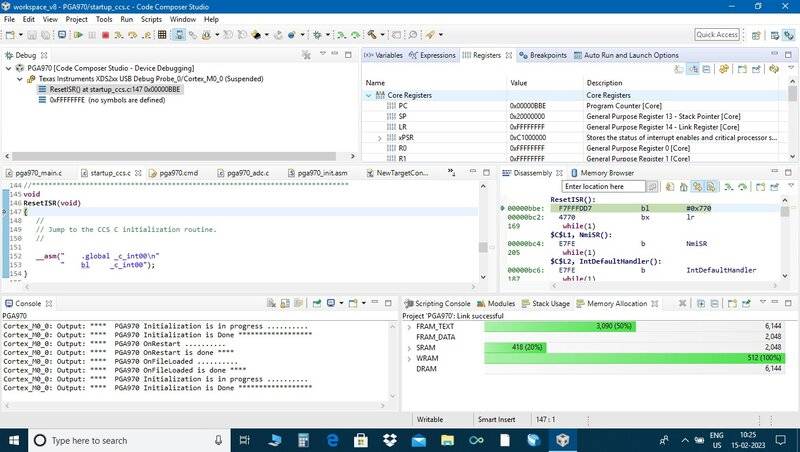Screen dimensions: 800x452
Task: Expand the SRAM memory region
Action: click(409, 348)
